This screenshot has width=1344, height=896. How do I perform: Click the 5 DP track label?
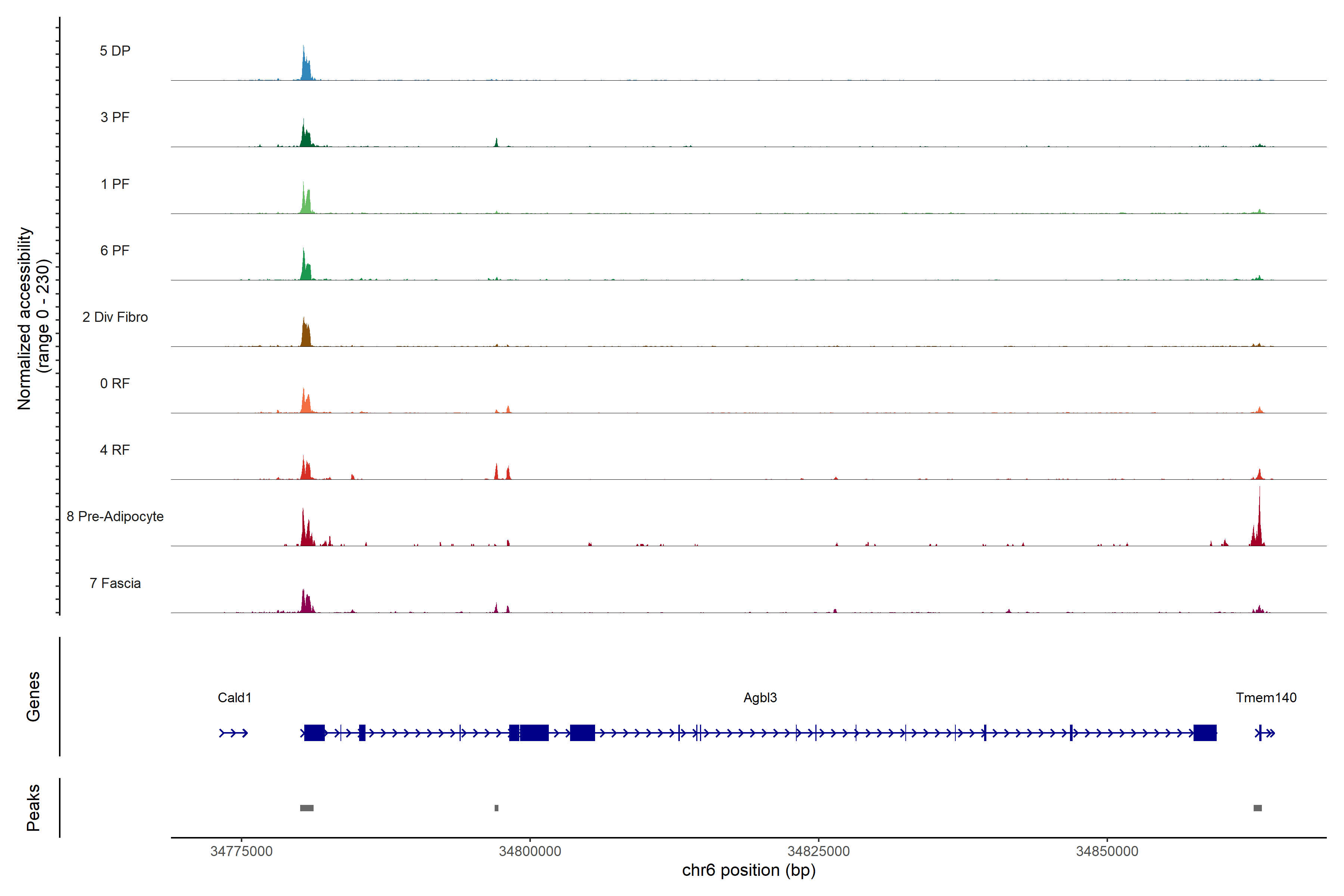pyautogui.click(x=115, y=51)
